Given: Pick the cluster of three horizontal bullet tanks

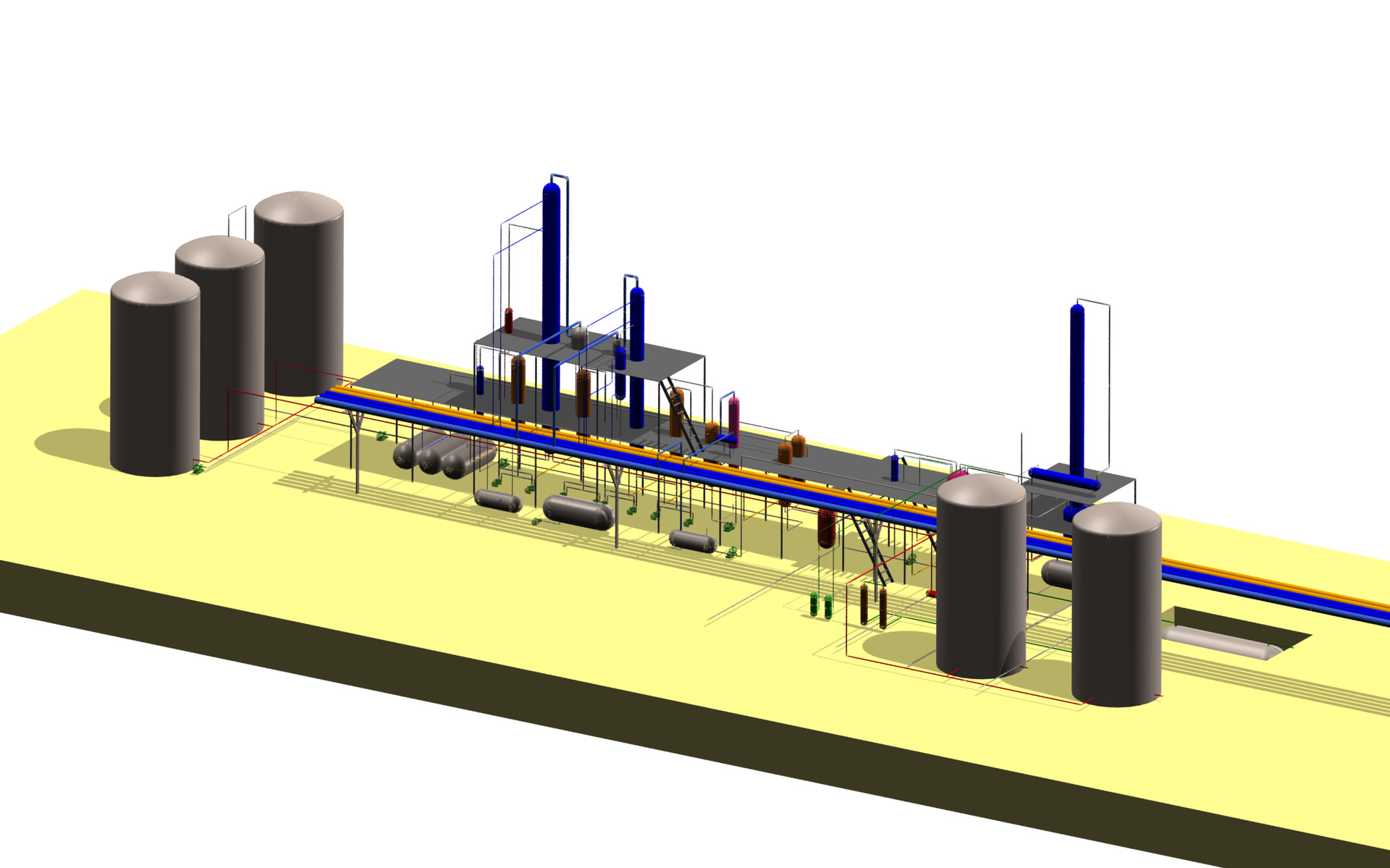Looking at the screenshot, I should (443, 452).
